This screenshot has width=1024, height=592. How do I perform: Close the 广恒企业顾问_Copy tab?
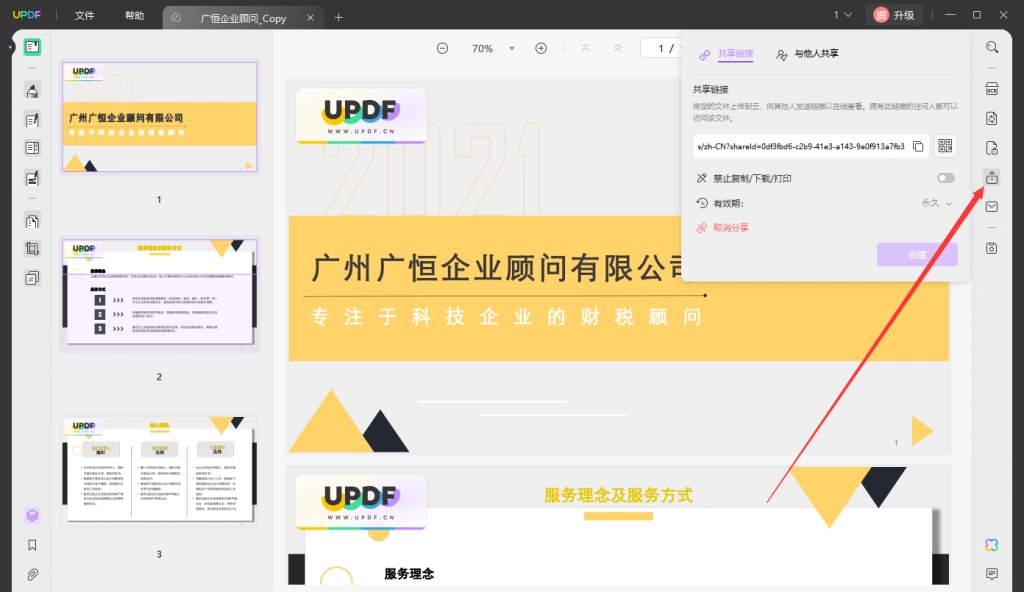[310, 18]
